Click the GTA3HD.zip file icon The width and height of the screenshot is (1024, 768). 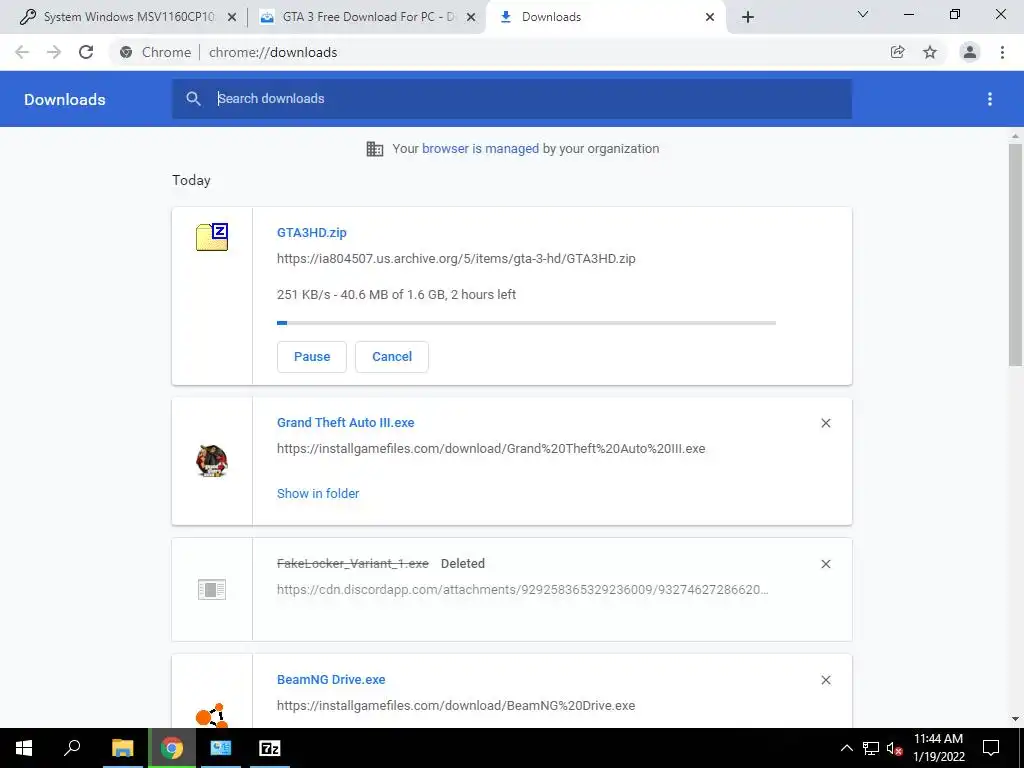(212, 237)
